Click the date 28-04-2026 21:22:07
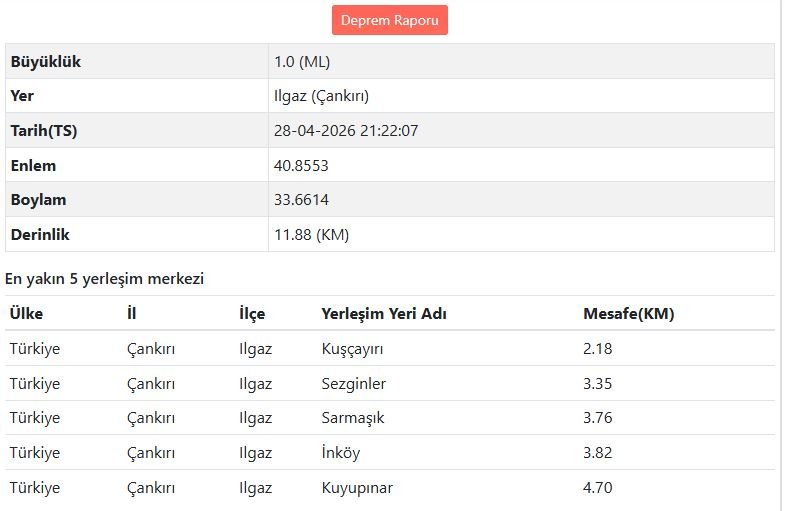This screenshot has height=511, width=785. (x=345, y=131)
